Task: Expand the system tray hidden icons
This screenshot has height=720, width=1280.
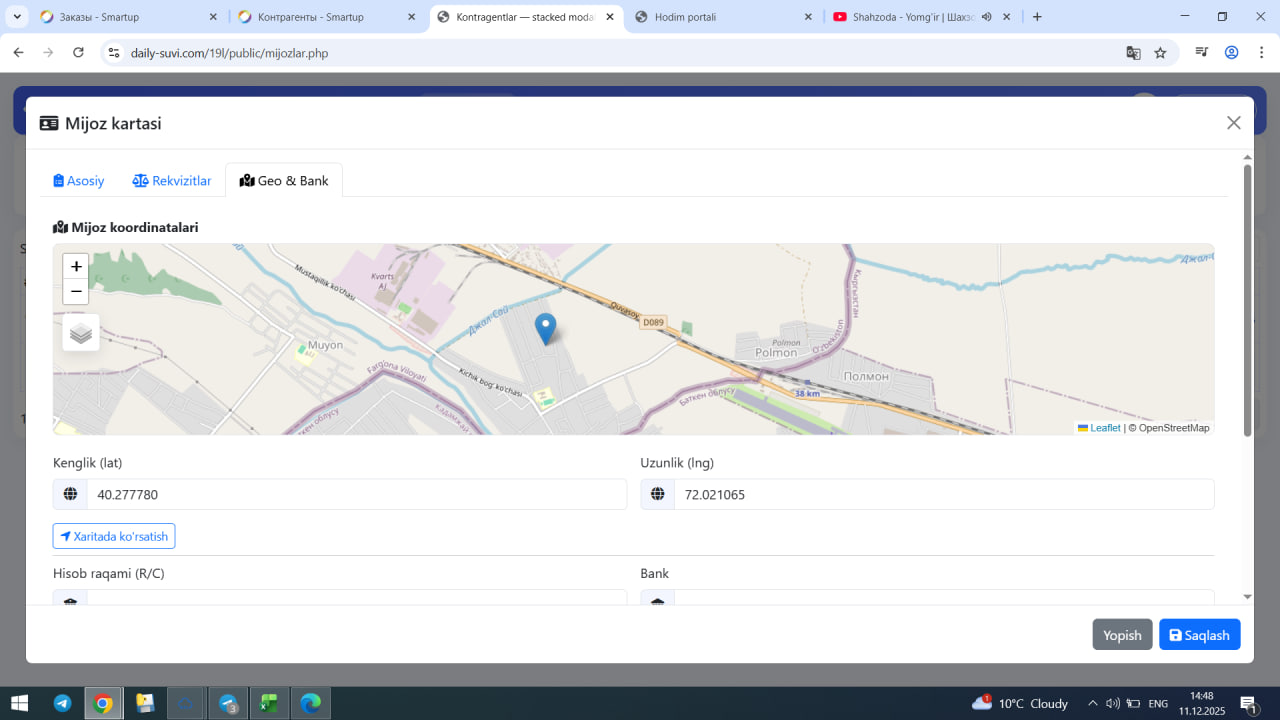Action: (x=1092, y=703)
